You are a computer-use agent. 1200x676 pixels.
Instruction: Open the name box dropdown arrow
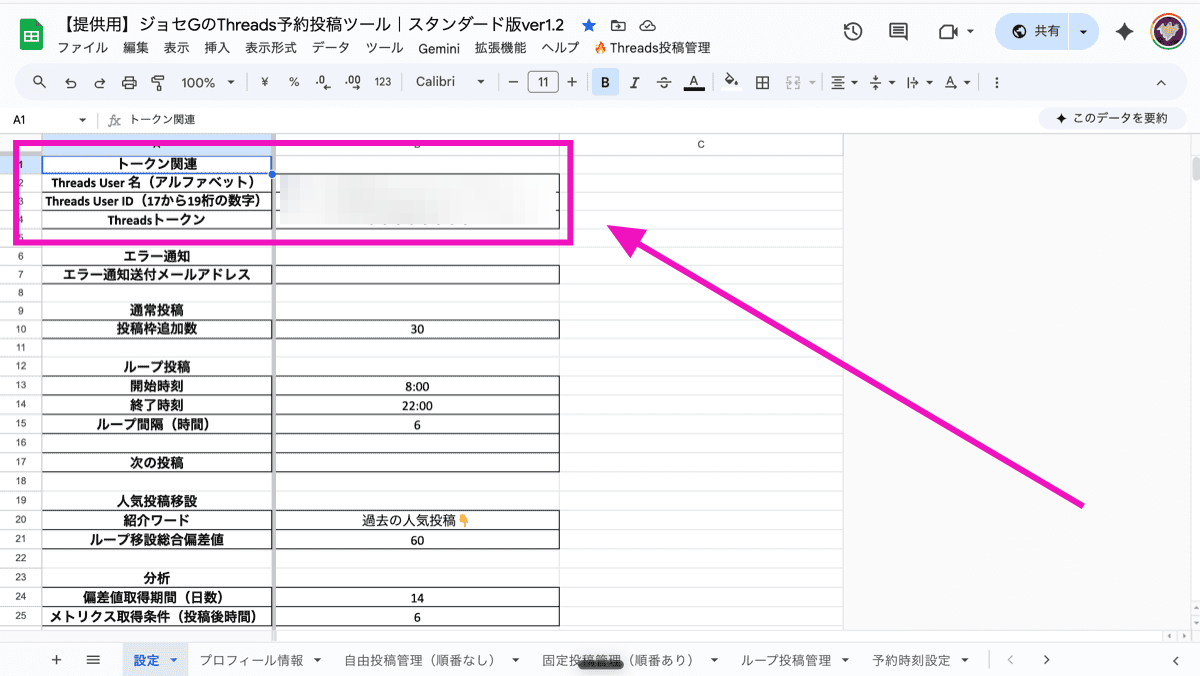[82, 120]
